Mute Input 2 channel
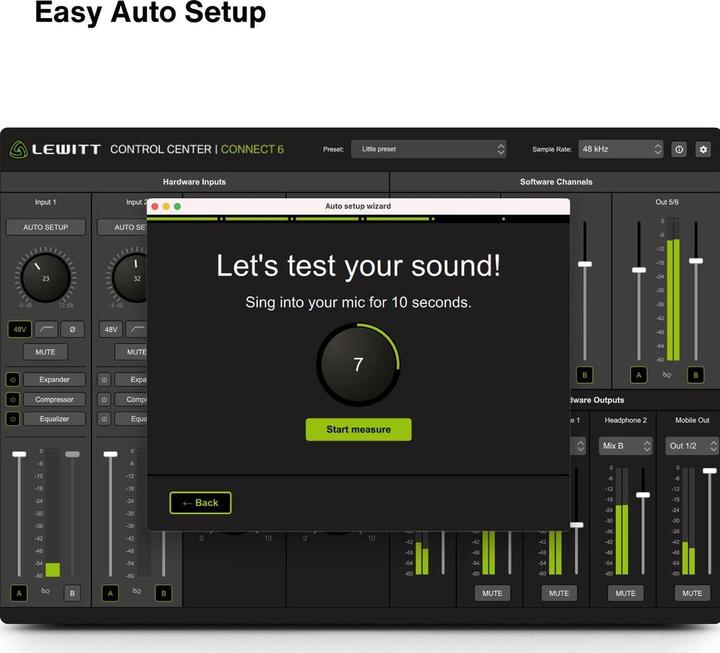 pos(131,352)
